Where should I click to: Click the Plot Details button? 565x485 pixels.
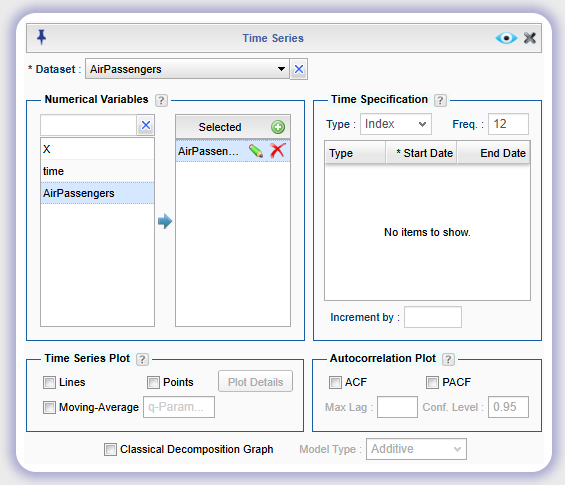tap(255, 382)
